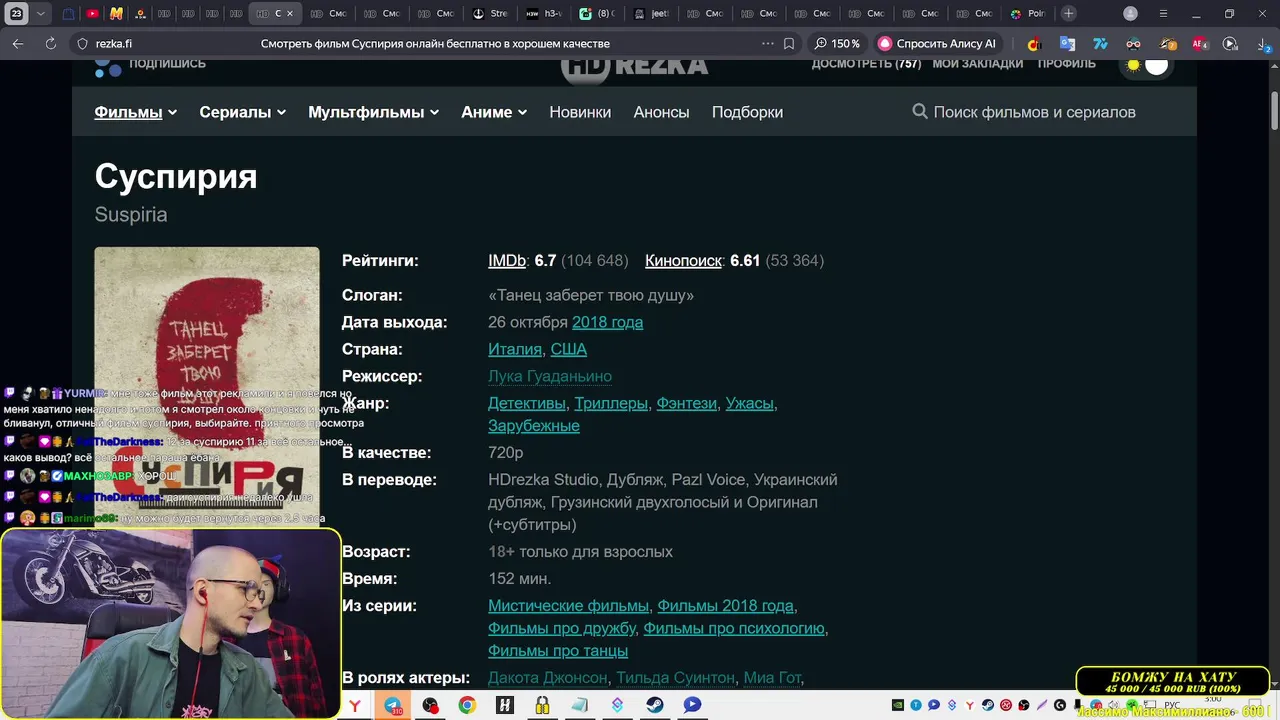Click the Спросить Алису AI button

937,44
